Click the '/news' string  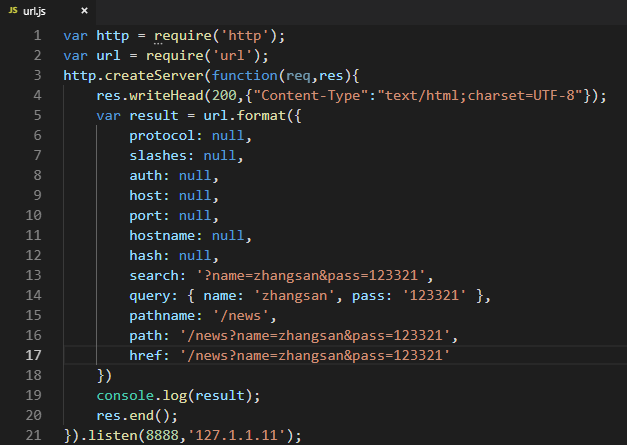(x=241, y=315)
